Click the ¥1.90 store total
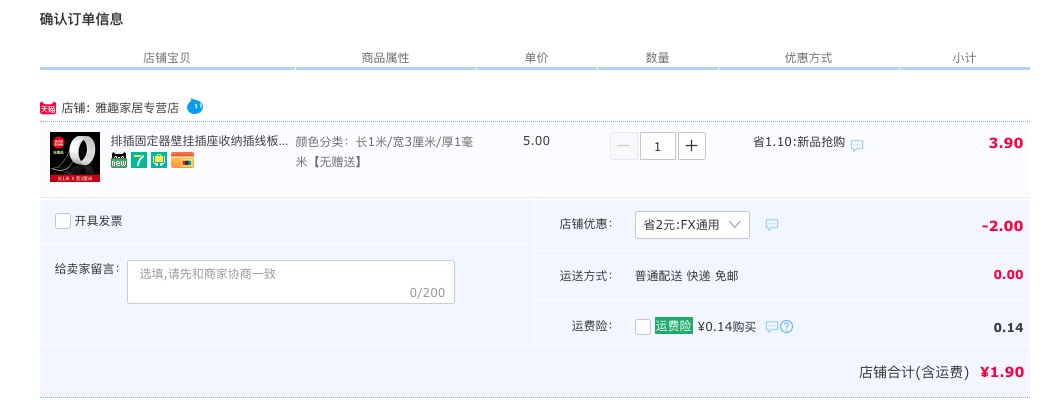 tap(1001, 372)
